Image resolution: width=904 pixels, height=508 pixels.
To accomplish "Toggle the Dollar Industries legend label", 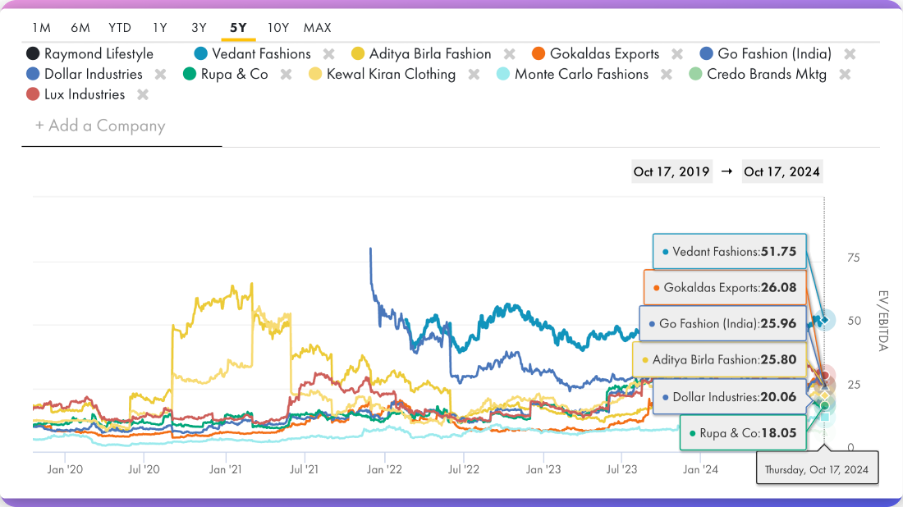I will click(93, 74).
